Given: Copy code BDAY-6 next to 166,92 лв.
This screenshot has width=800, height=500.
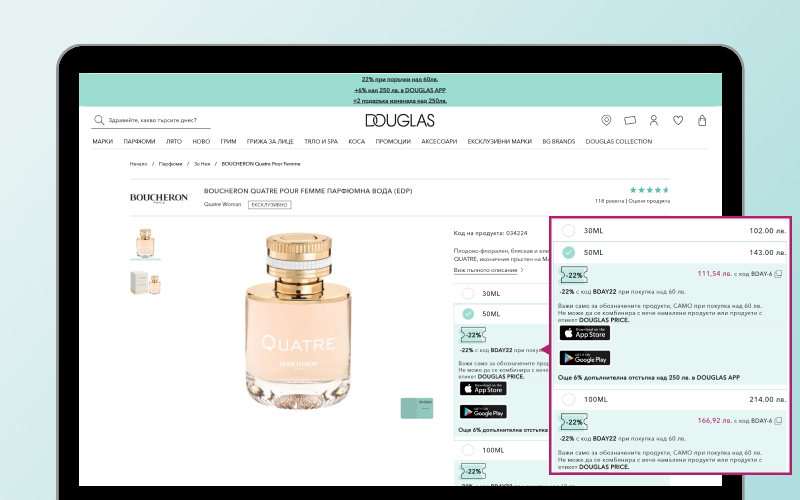Looking at the screenshot, I should pos(778,421).
